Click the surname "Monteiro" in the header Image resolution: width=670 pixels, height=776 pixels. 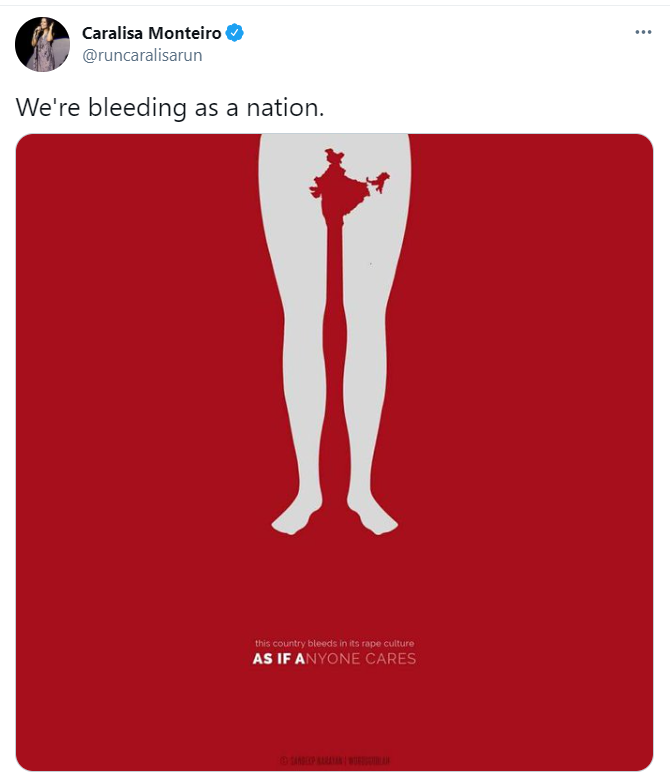tap(185, 33)
